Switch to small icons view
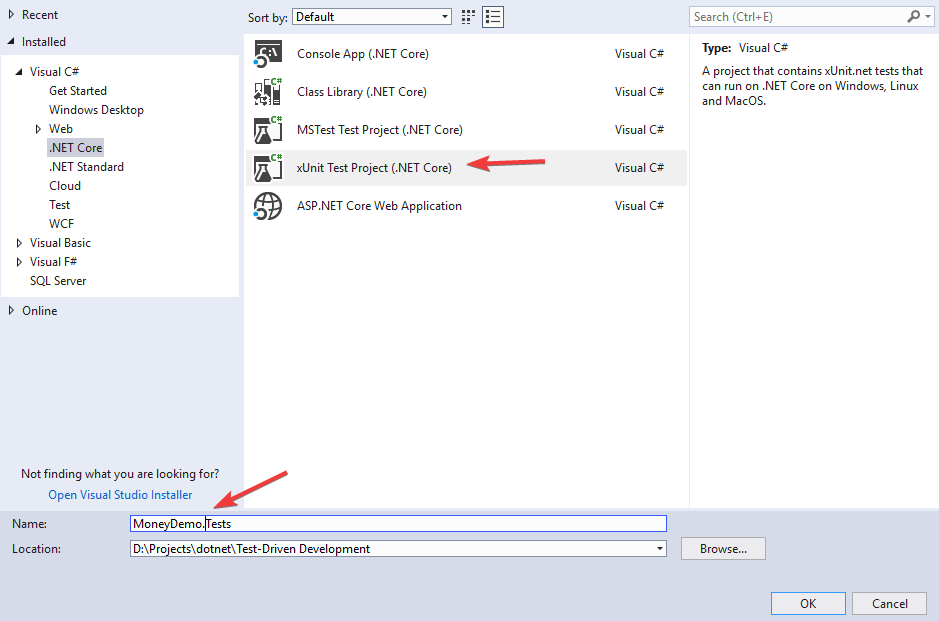 tap(468, 17)
